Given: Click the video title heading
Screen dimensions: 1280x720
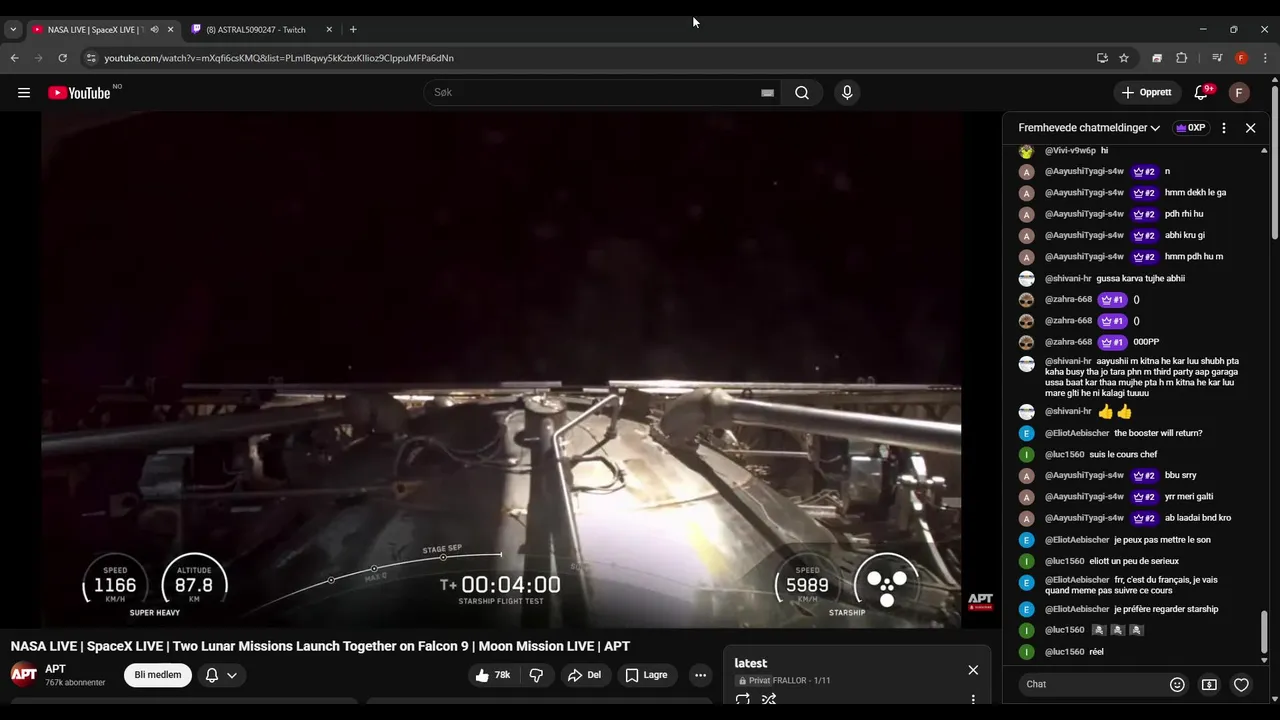Looking at the screenshot, I should point(320,646).
